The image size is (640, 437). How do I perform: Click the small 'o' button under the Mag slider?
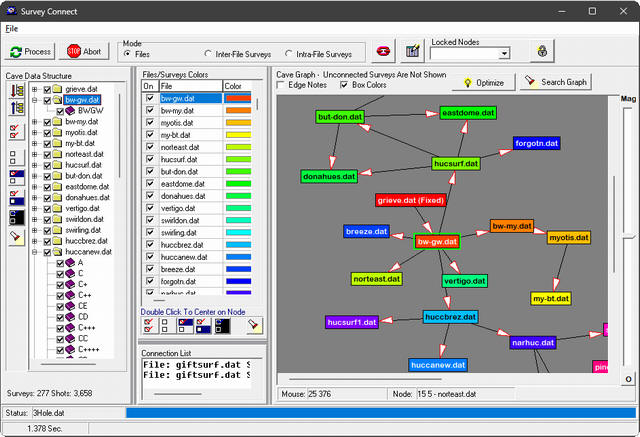[x=628, y=379]
